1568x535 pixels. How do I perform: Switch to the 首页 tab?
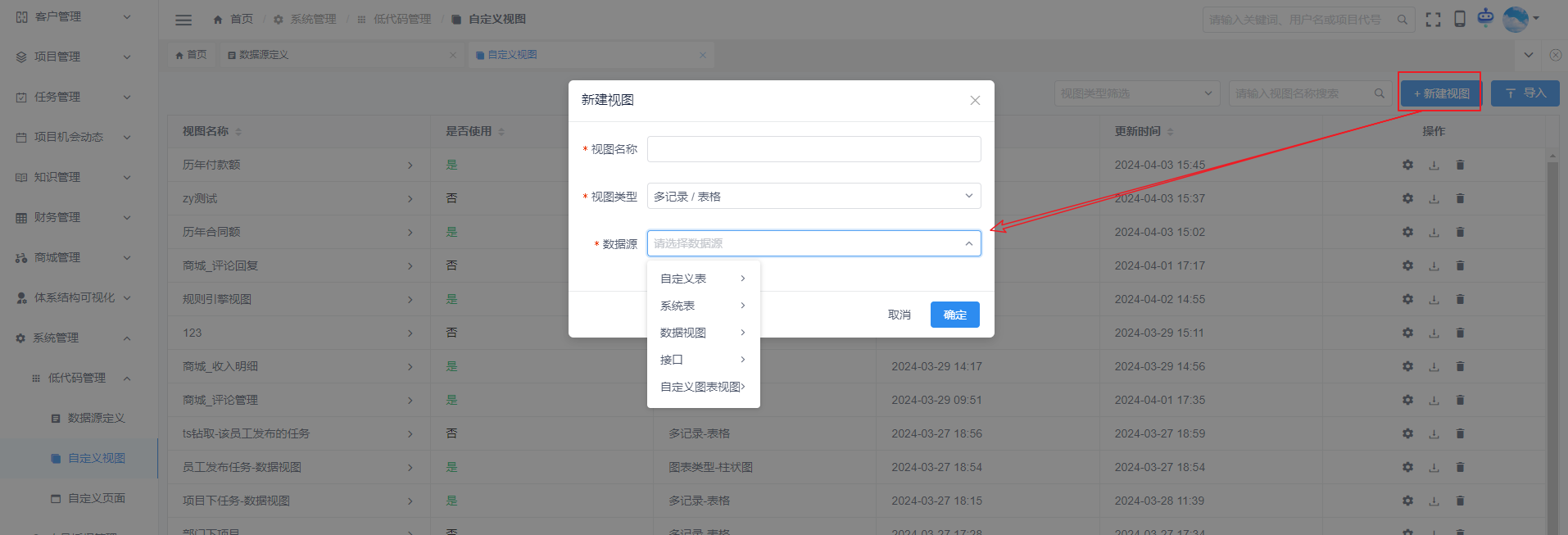pyautogui.click(x=191, y=55)
